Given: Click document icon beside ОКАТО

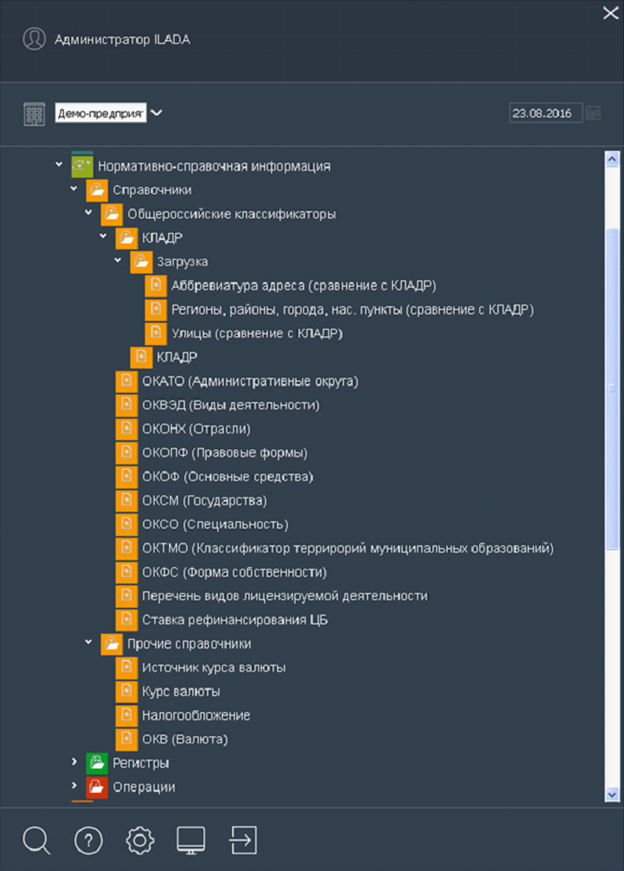Looking at the screenshot, I should pyautogui.click(x=126, y=381).
